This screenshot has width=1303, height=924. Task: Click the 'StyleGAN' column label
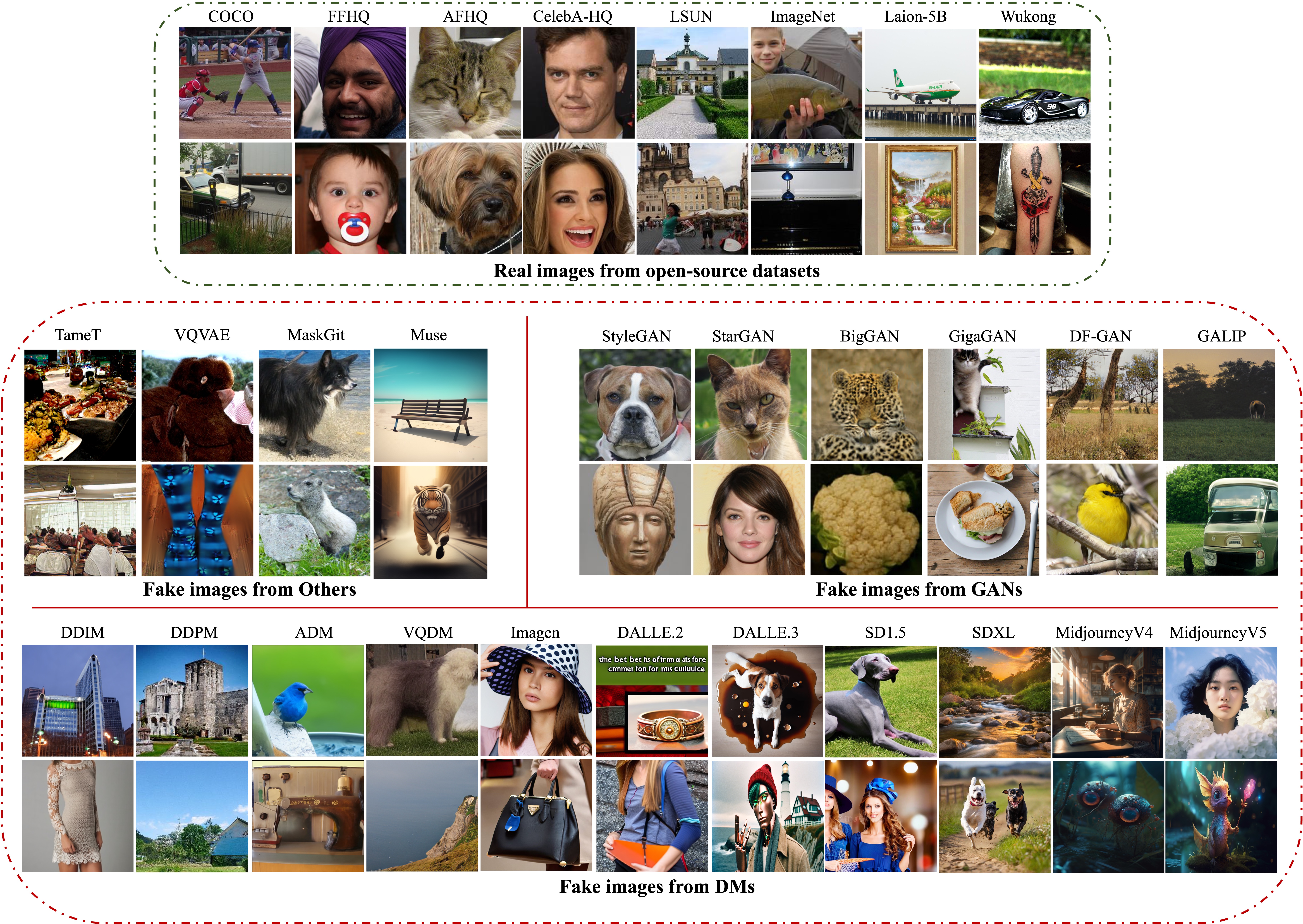(636, 336)
